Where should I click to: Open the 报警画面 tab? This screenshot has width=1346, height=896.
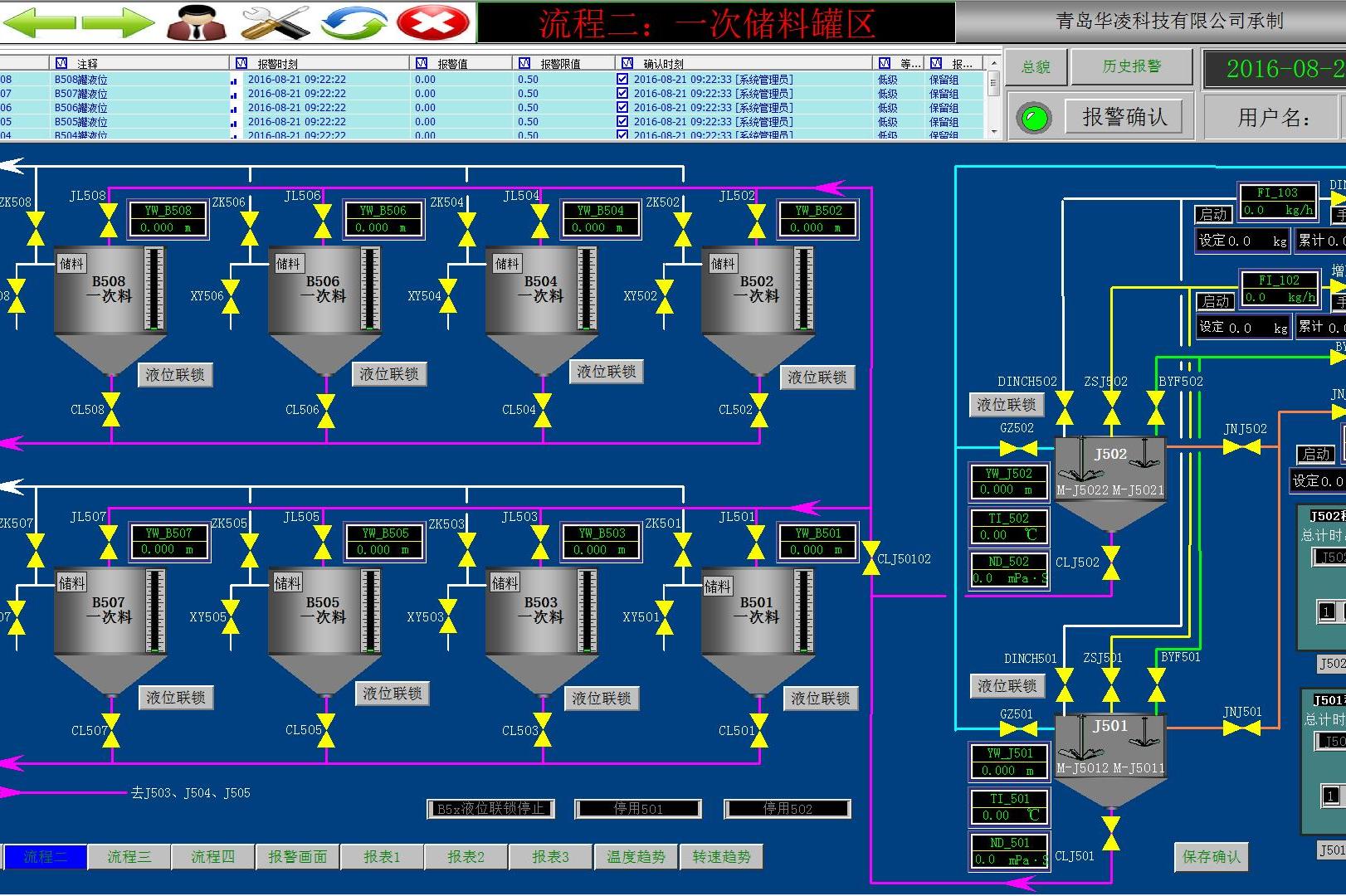pyautogui.click(x=297, y=856)
